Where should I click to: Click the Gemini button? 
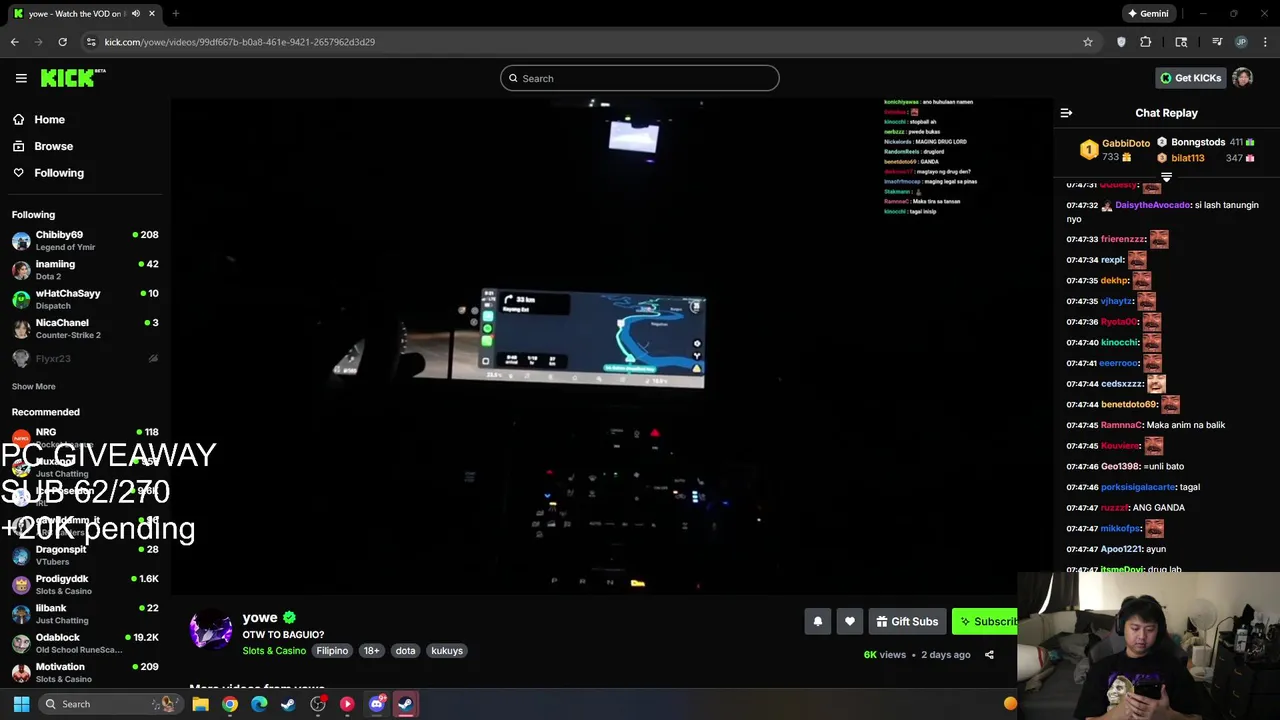[1148, 14]
